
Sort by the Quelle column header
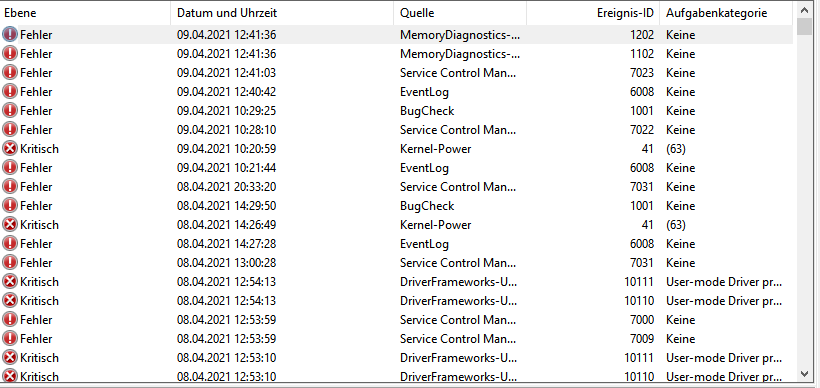tap(460, 13)
